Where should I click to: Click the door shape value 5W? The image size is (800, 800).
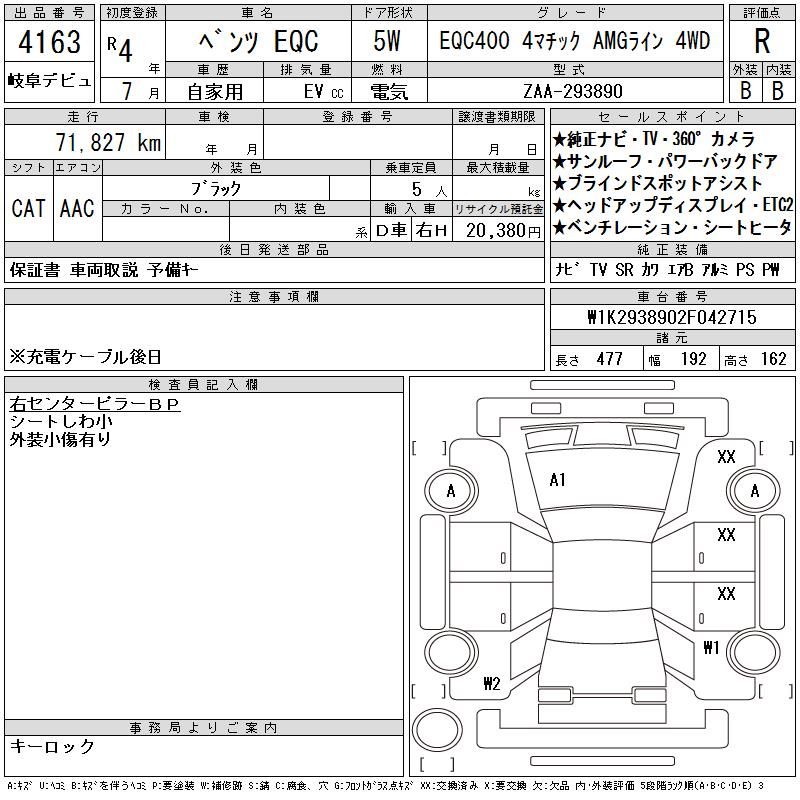click(x=387, y=41)
